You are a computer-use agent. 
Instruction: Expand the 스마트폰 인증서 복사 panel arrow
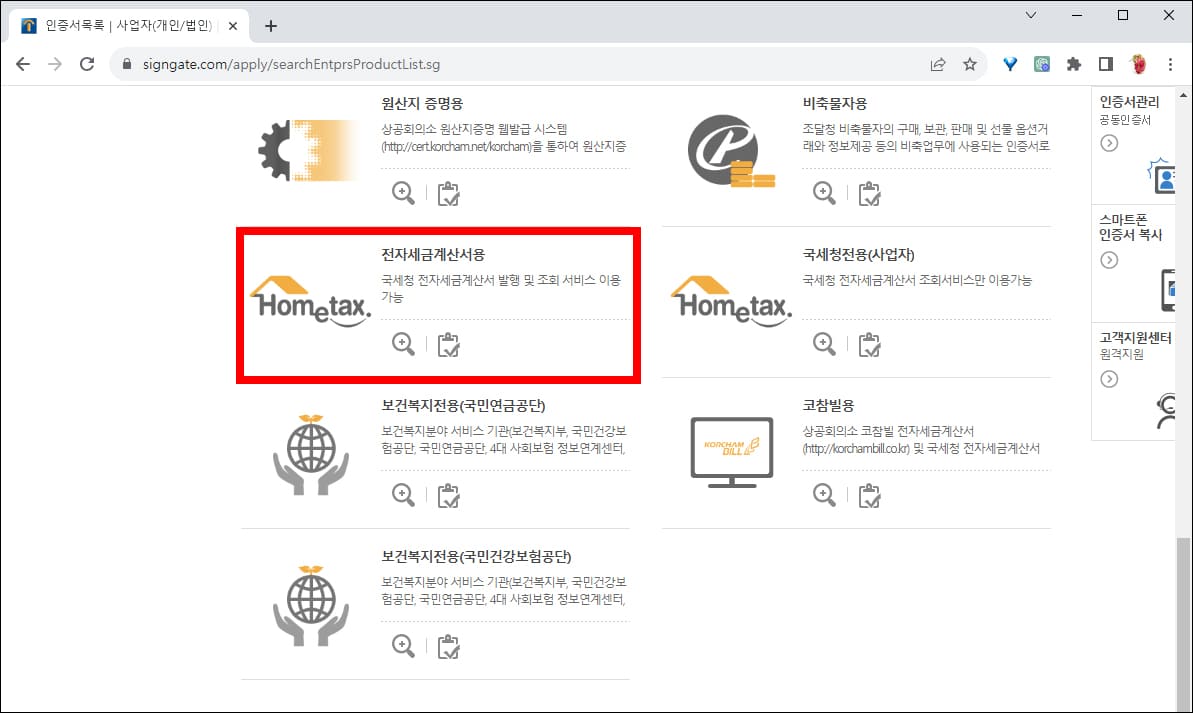pos(1108,258)
